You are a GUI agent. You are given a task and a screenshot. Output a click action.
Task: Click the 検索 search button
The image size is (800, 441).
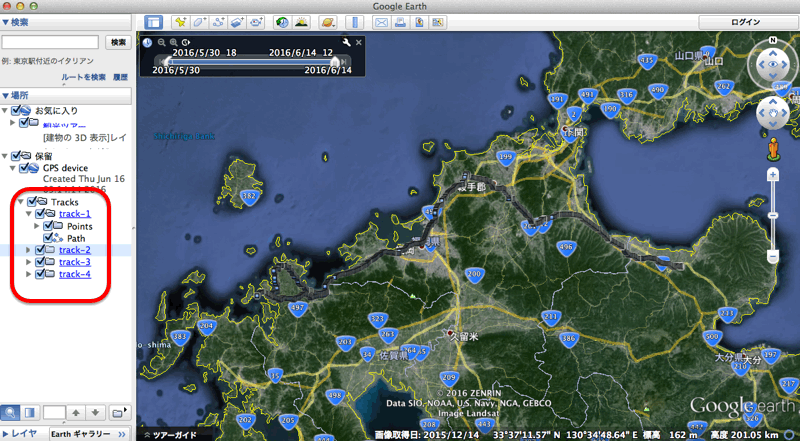click(118, 42)
